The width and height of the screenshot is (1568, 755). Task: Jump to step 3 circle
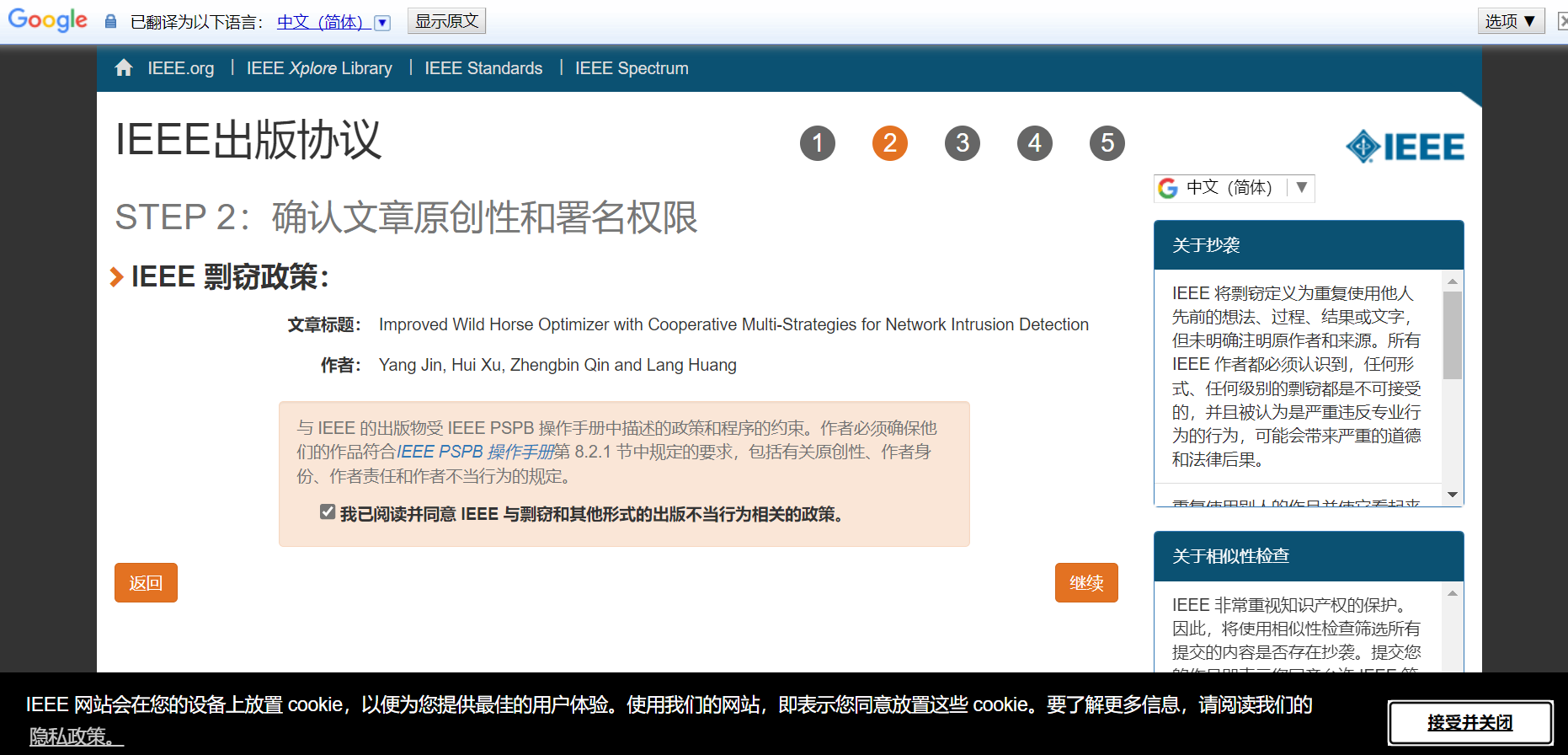point(963,143)
